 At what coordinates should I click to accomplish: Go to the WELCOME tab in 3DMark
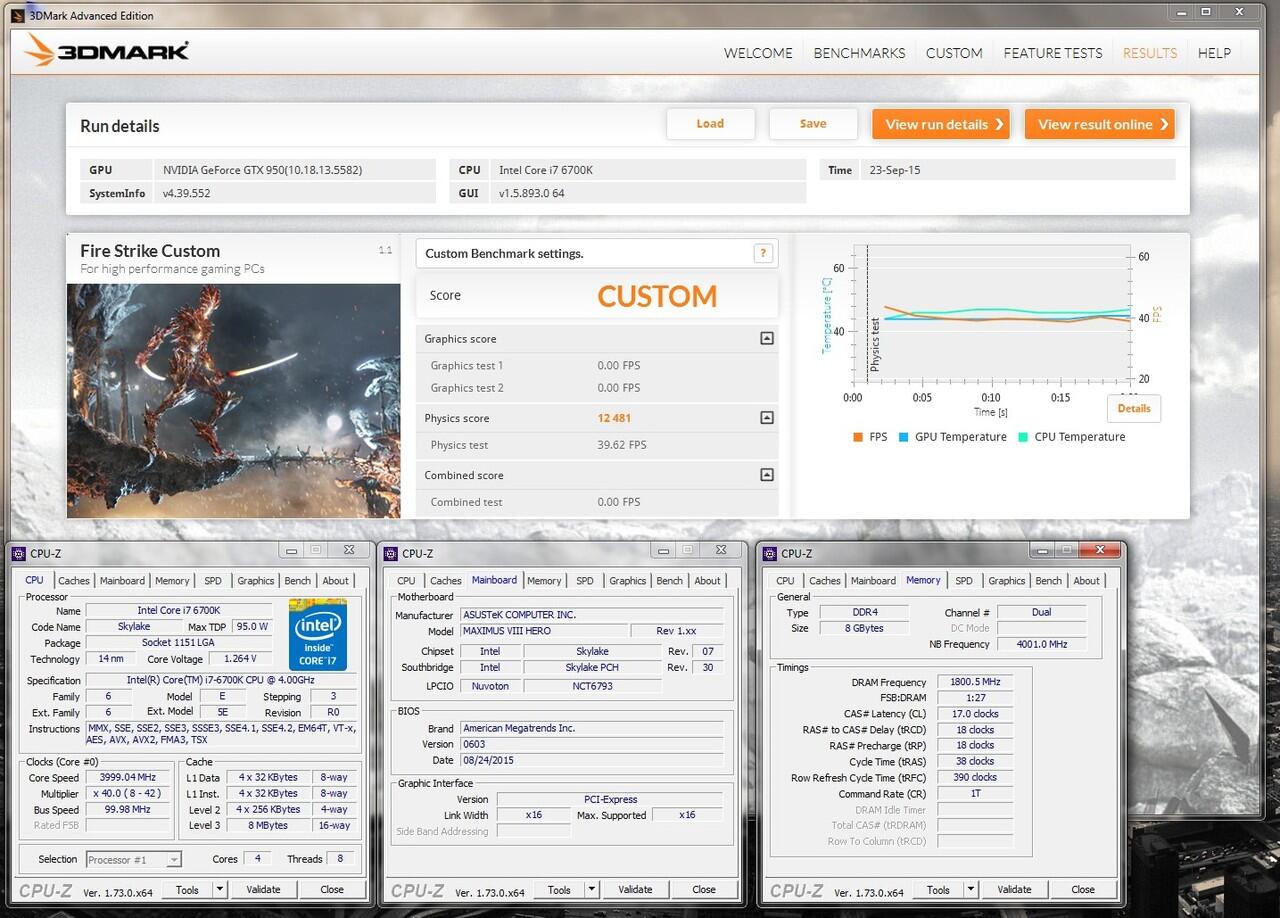click(x=758, y=53)
